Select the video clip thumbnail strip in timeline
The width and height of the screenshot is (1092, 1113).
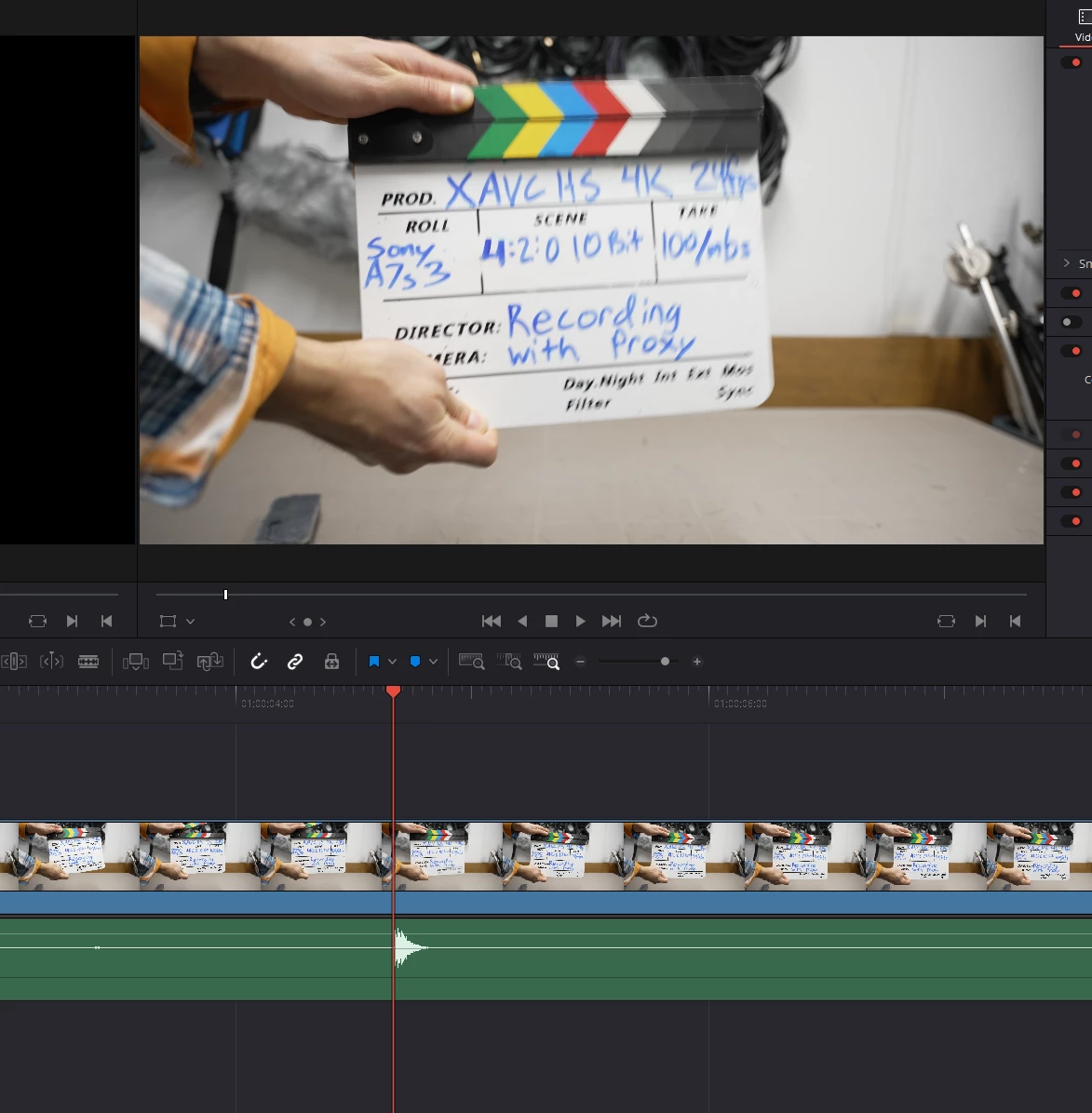coord(546,856)
